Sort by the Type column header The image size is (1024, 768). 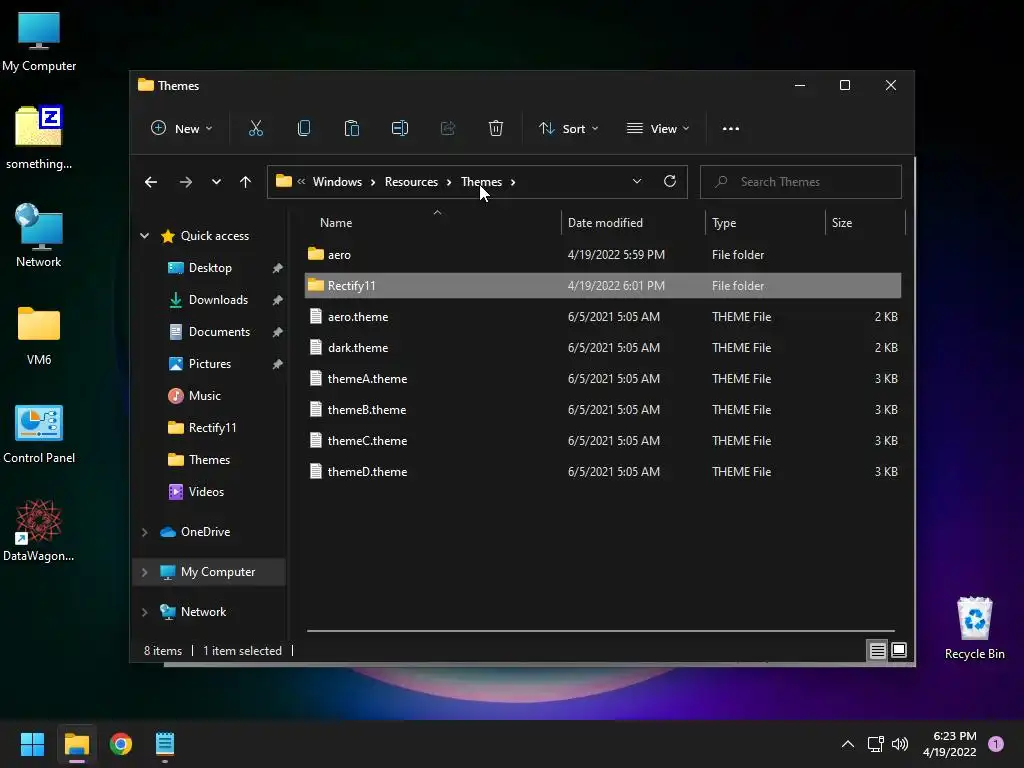pyautogui.click(x=765, y=223)
